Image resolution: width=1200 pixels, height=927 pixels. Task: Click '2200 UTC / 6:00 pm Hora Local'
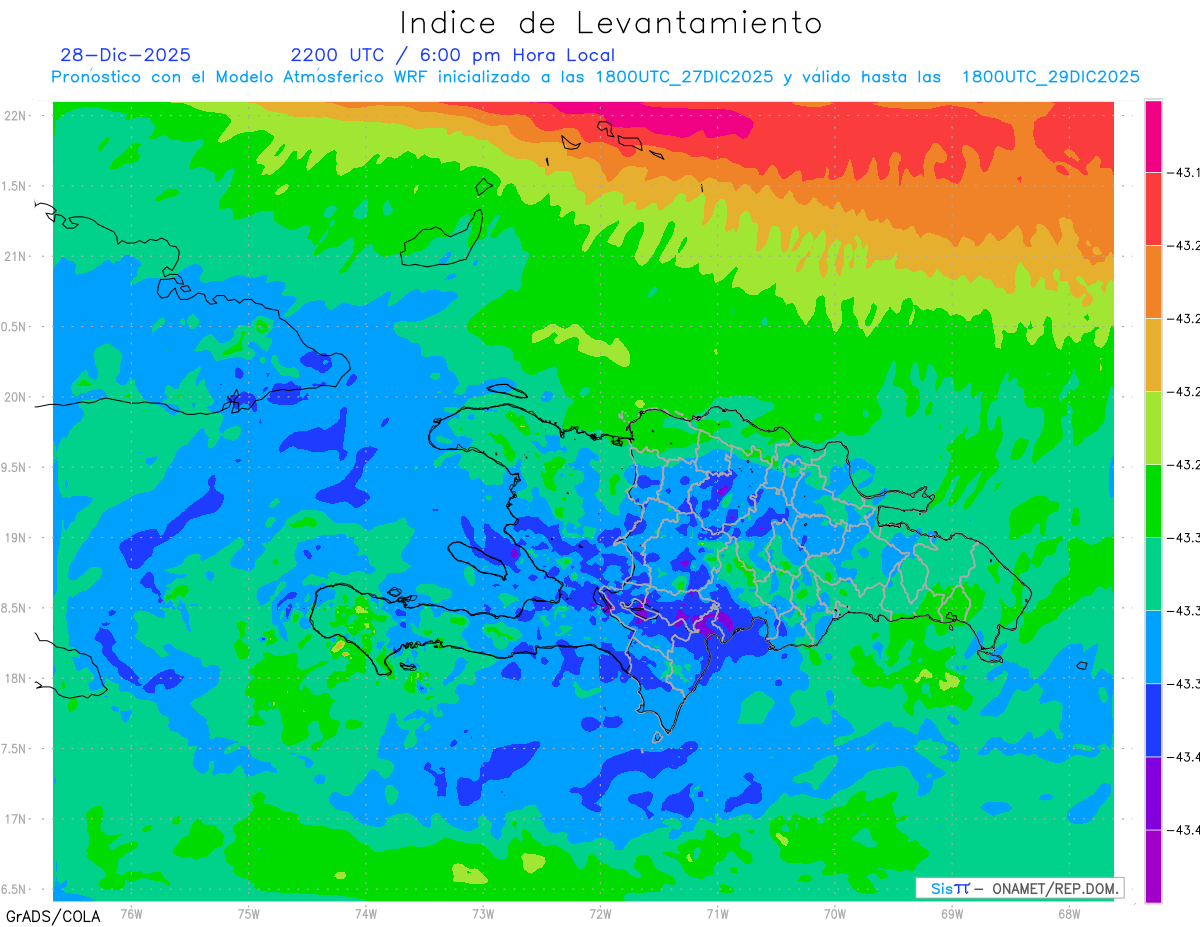(453, 55)
